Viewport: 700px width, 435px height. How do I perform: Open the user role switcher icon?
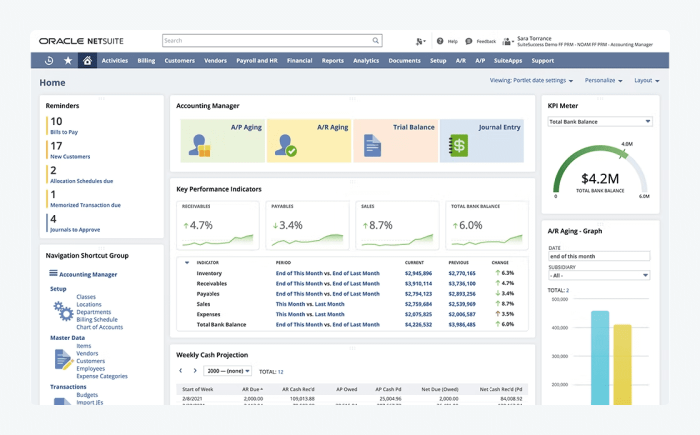[507, 42]
